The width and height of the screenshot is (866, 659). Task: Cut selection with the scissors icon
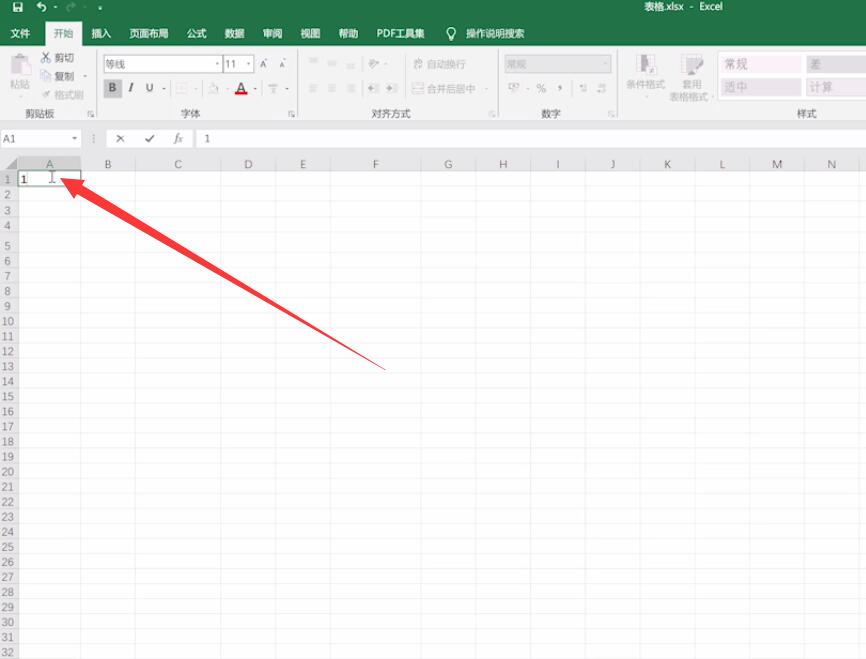[46, 57]
